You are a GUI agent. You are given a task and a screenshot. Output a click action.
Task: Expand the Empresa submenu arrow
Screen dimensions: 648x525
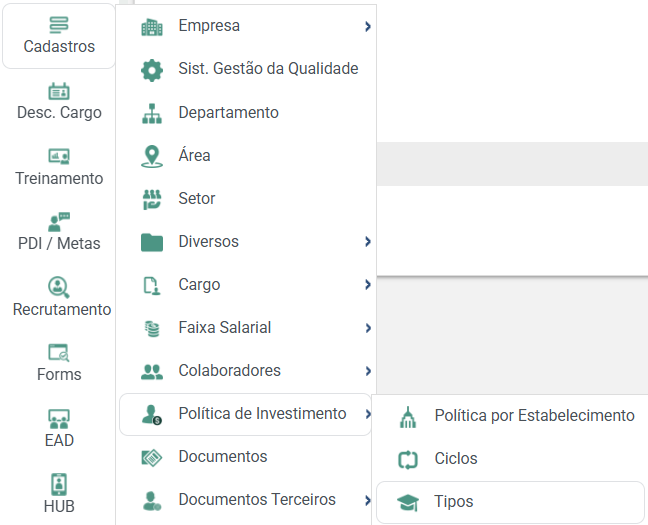tap(368, 26)
